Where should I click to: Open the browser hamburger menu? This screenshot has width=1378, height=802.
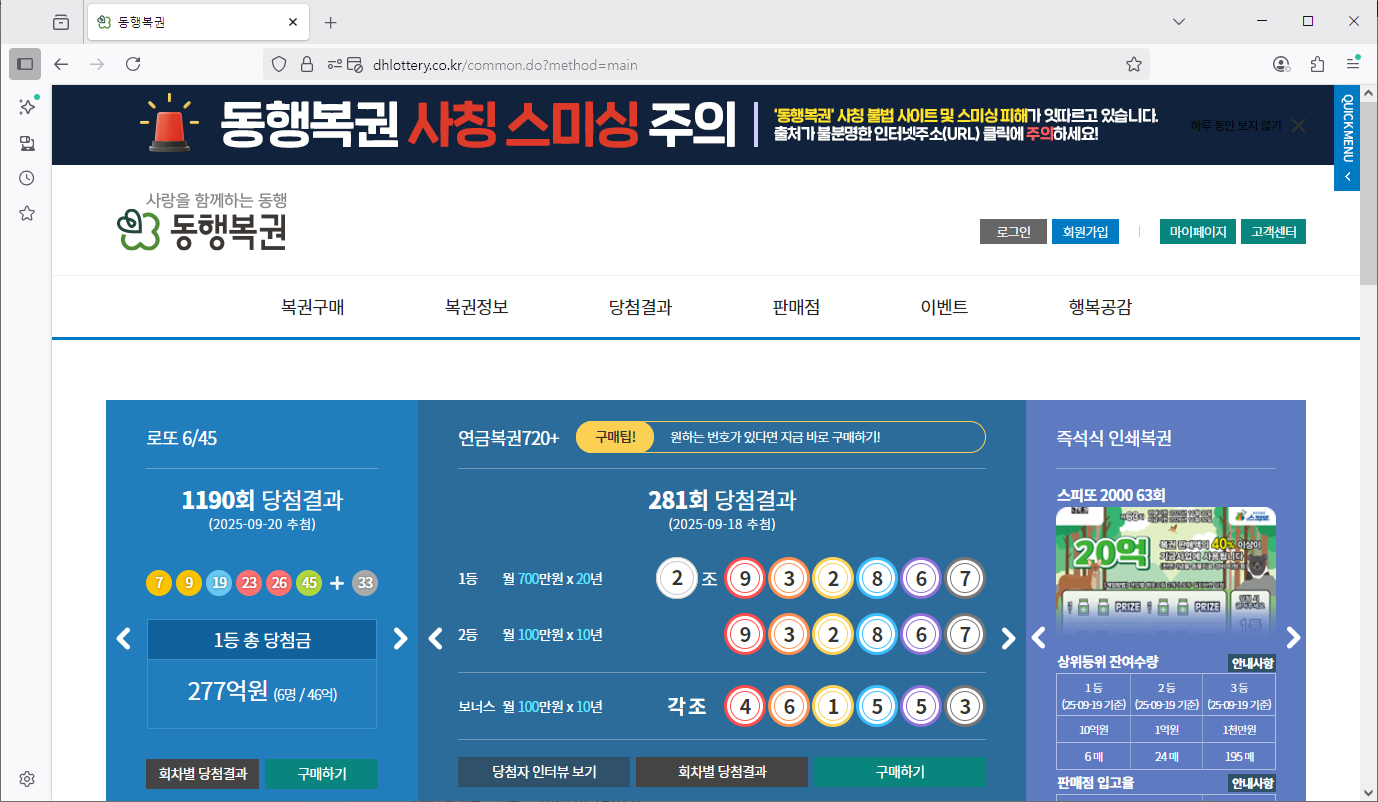click(x=1353, y=63)
